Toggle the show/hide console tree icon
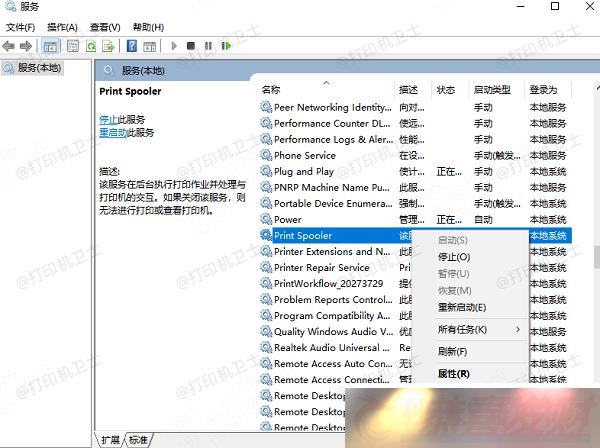 point(50,46)
